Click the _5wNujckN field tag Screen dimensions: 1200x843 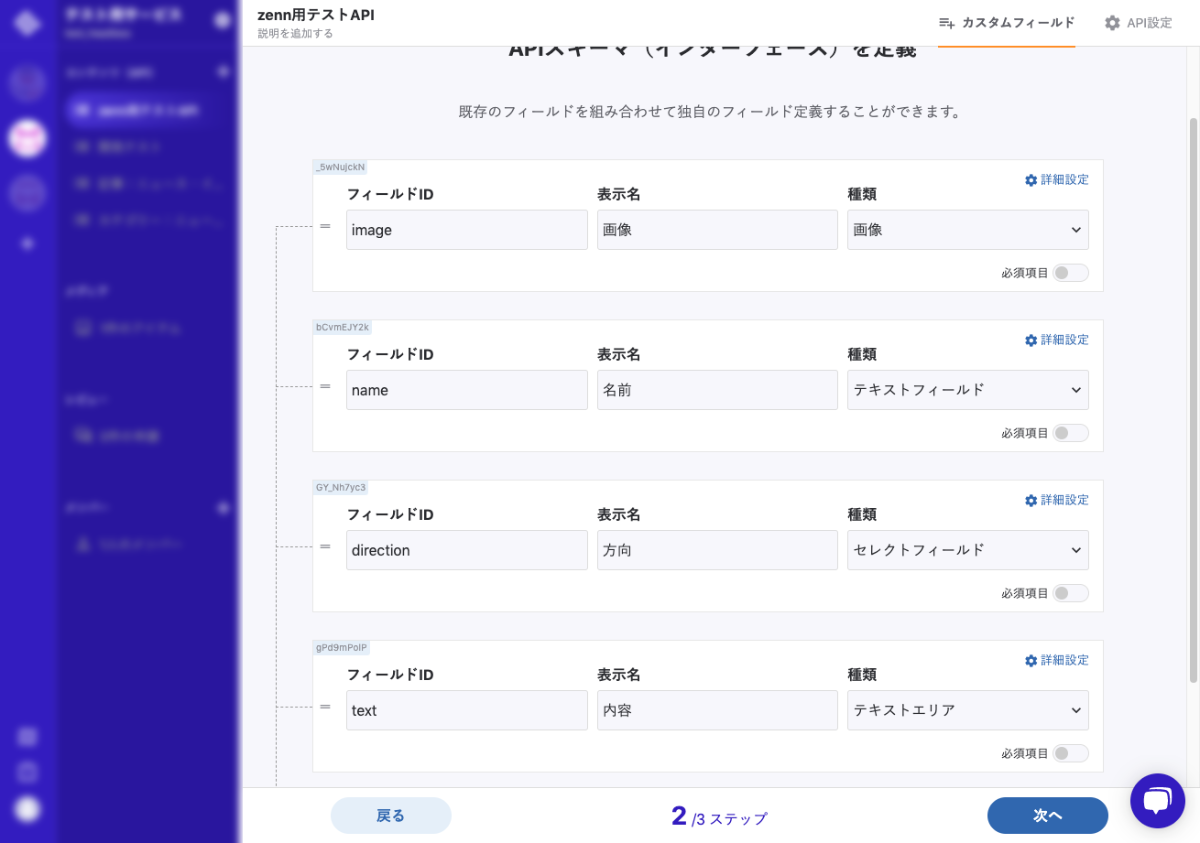[x=340, y=167]
